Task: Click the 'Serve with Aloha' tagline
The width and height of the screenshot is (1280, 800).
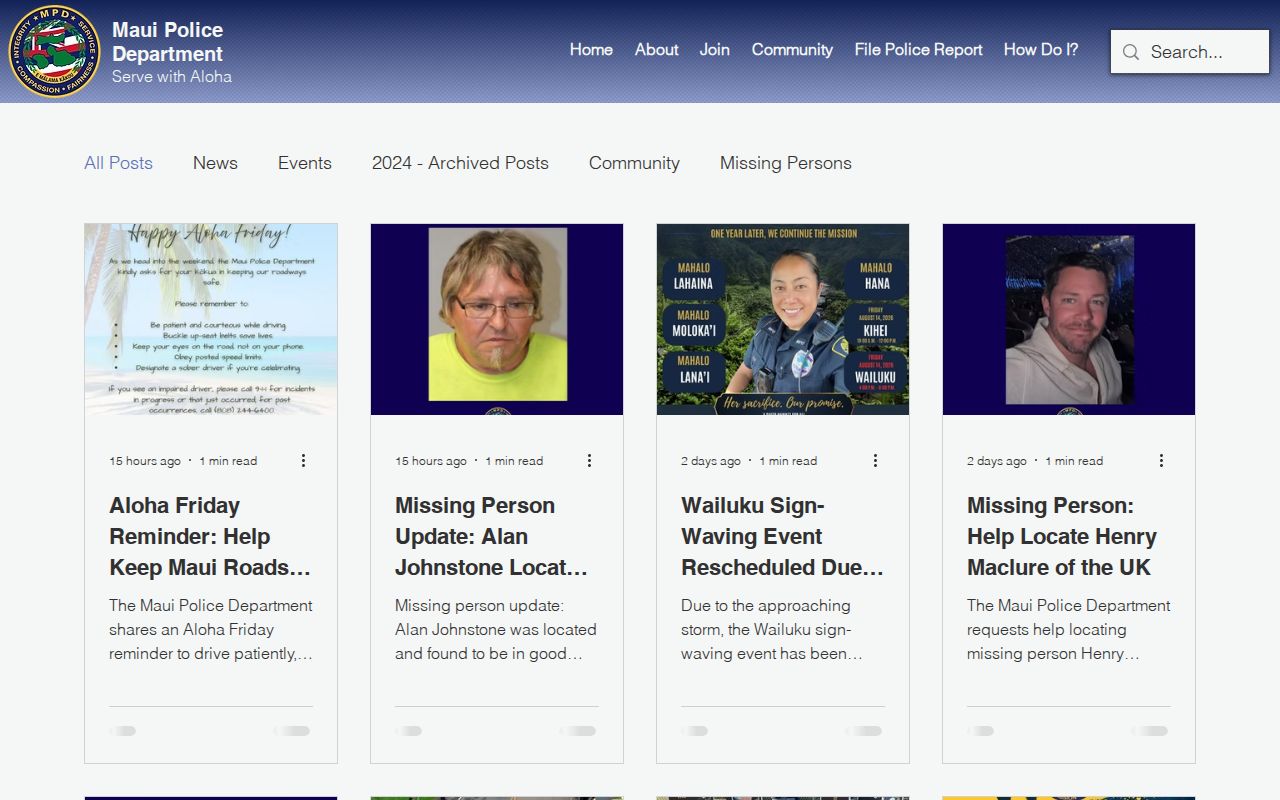Action: pyautogui.click(x=172, y=76)
